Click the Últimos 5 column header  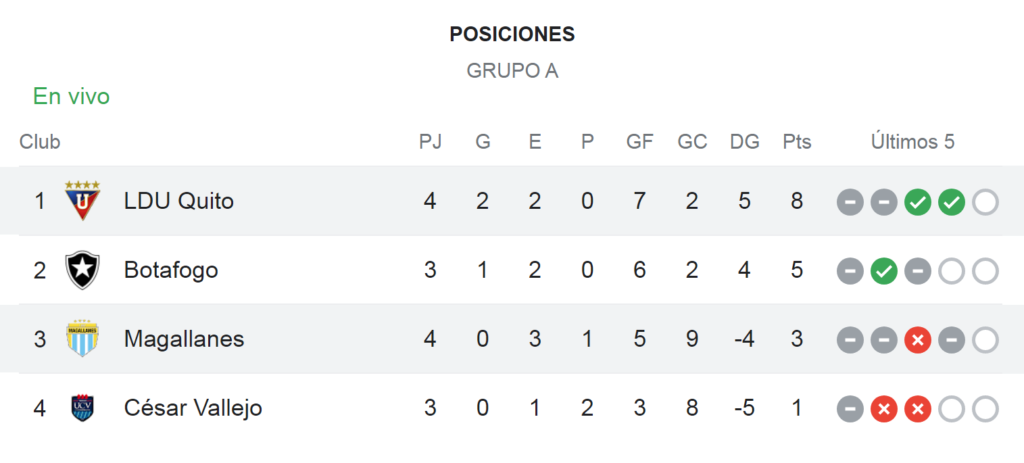pos(912,141)
